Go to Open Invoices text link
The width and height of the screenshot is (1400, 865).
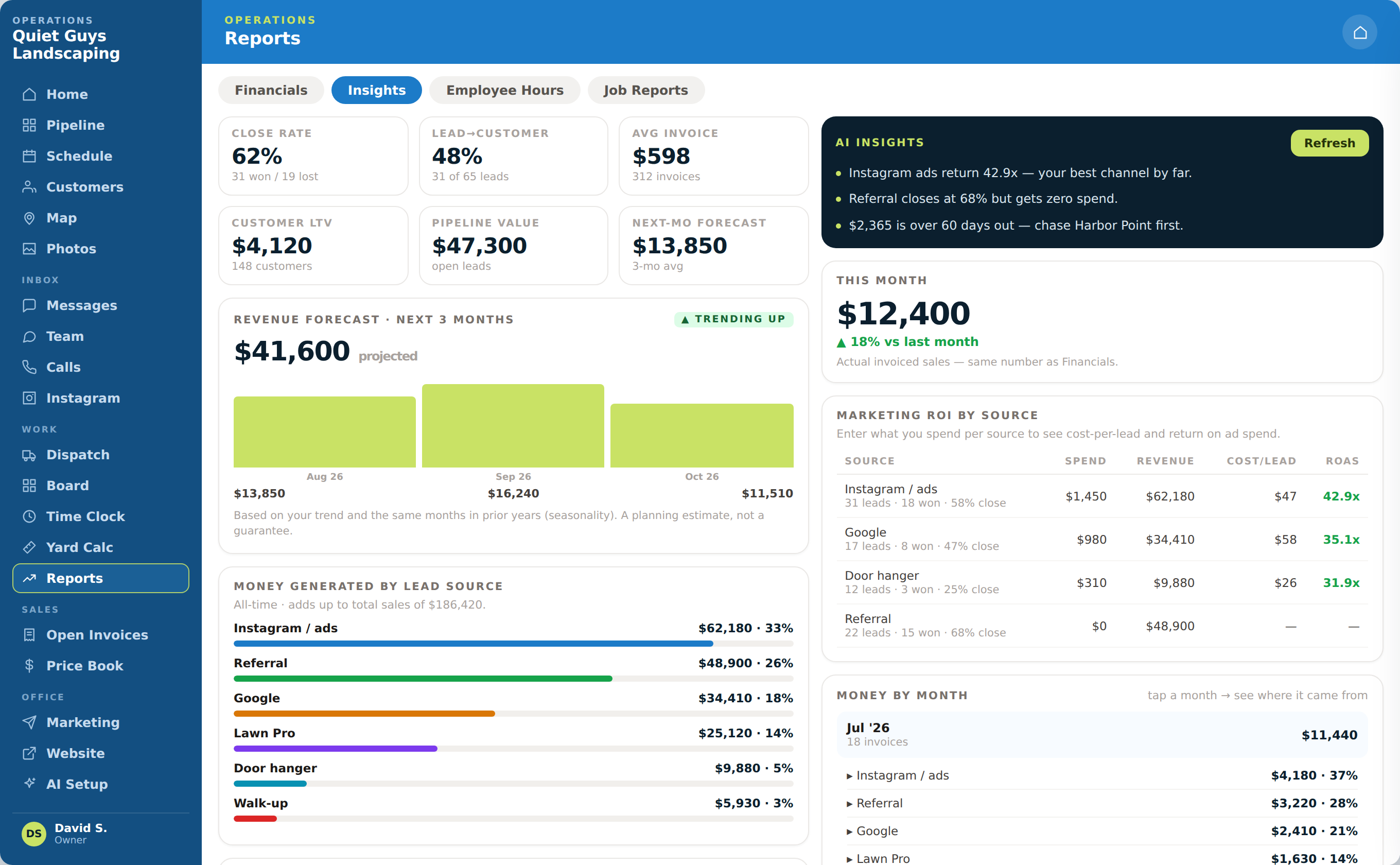point(97,635)
